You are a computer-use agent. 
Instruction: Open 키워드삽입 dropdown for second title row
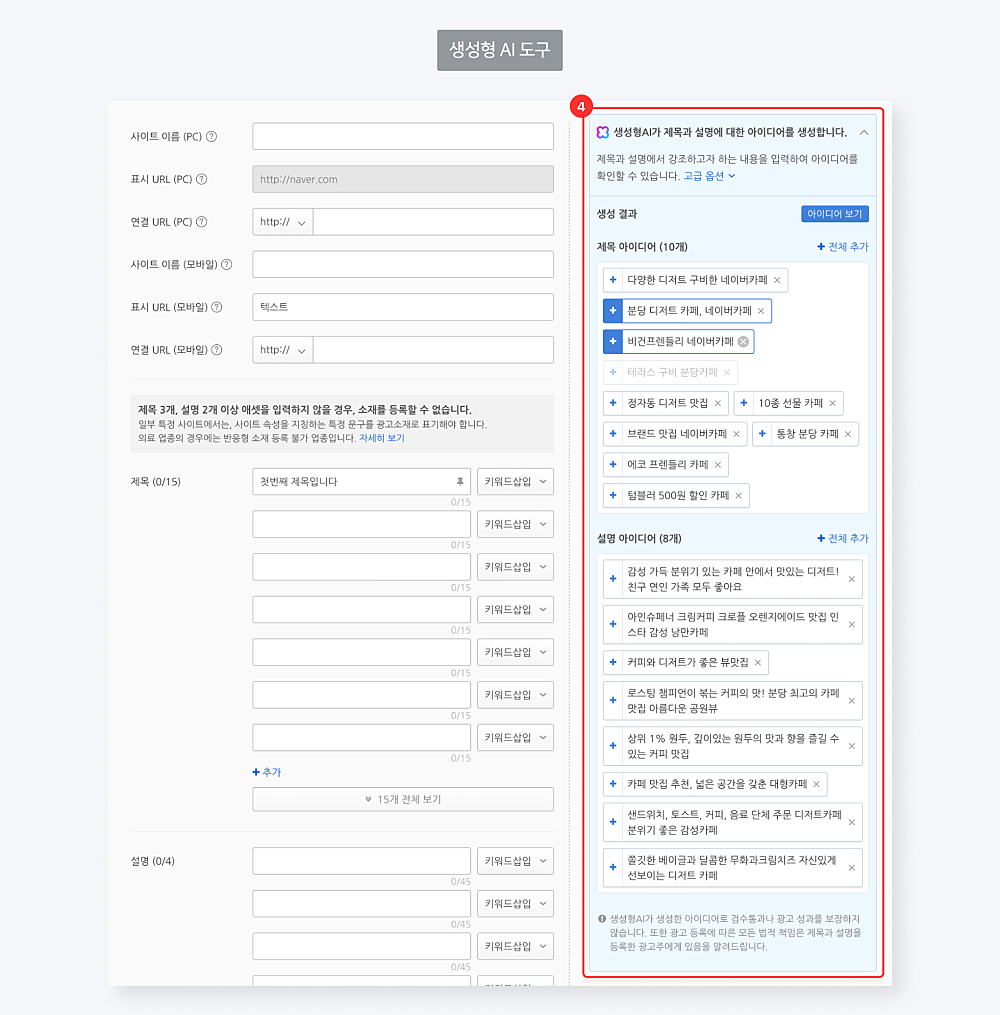515,524
